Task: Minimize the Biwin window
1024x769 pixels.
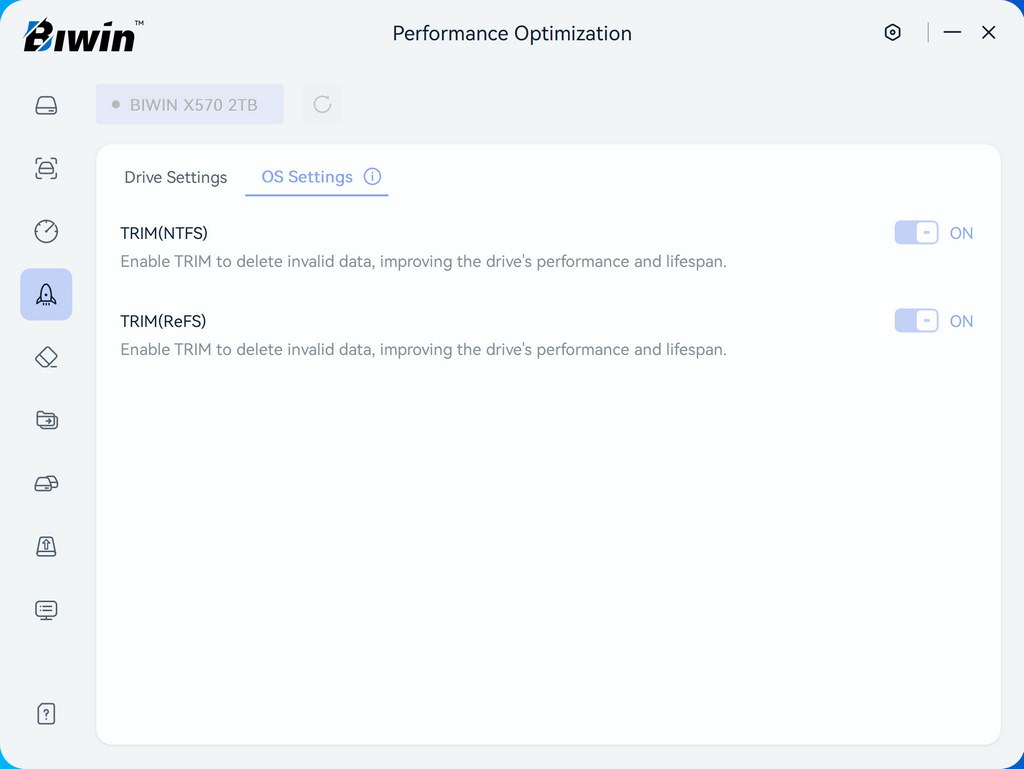Action: click(x=952, y=33)
